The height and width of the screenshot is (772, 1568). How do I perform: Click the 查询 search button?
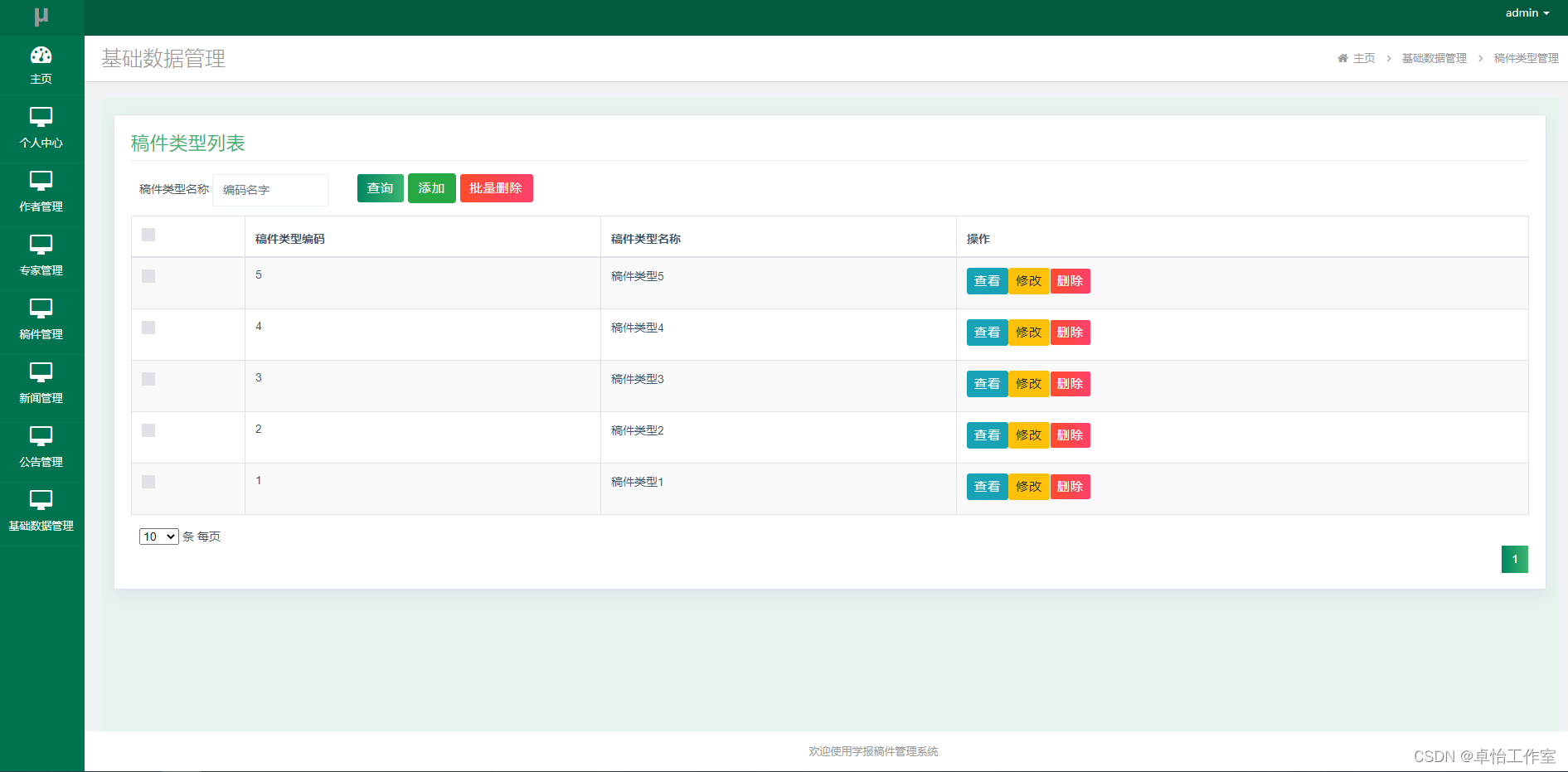coord(381,188)
